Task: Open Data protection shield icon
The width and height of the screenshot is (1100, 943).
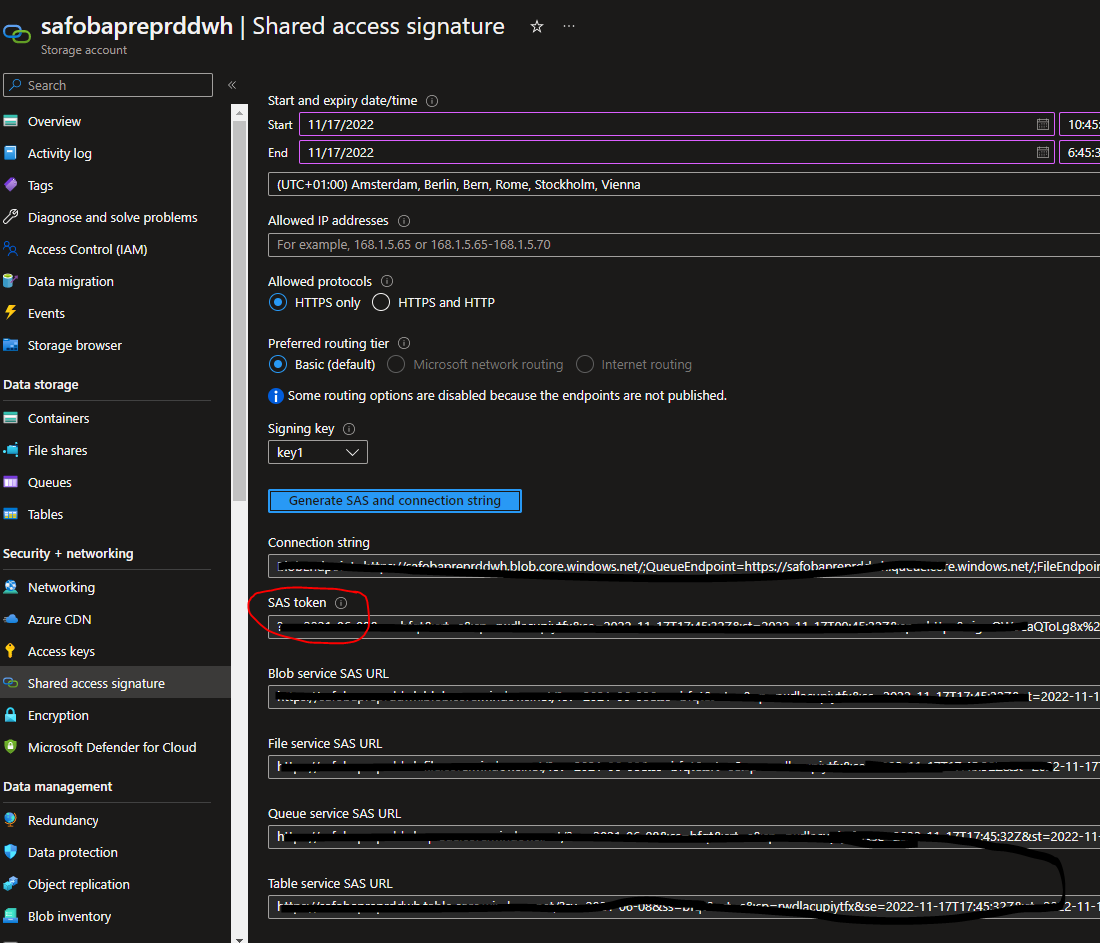Action: point(11,852)
